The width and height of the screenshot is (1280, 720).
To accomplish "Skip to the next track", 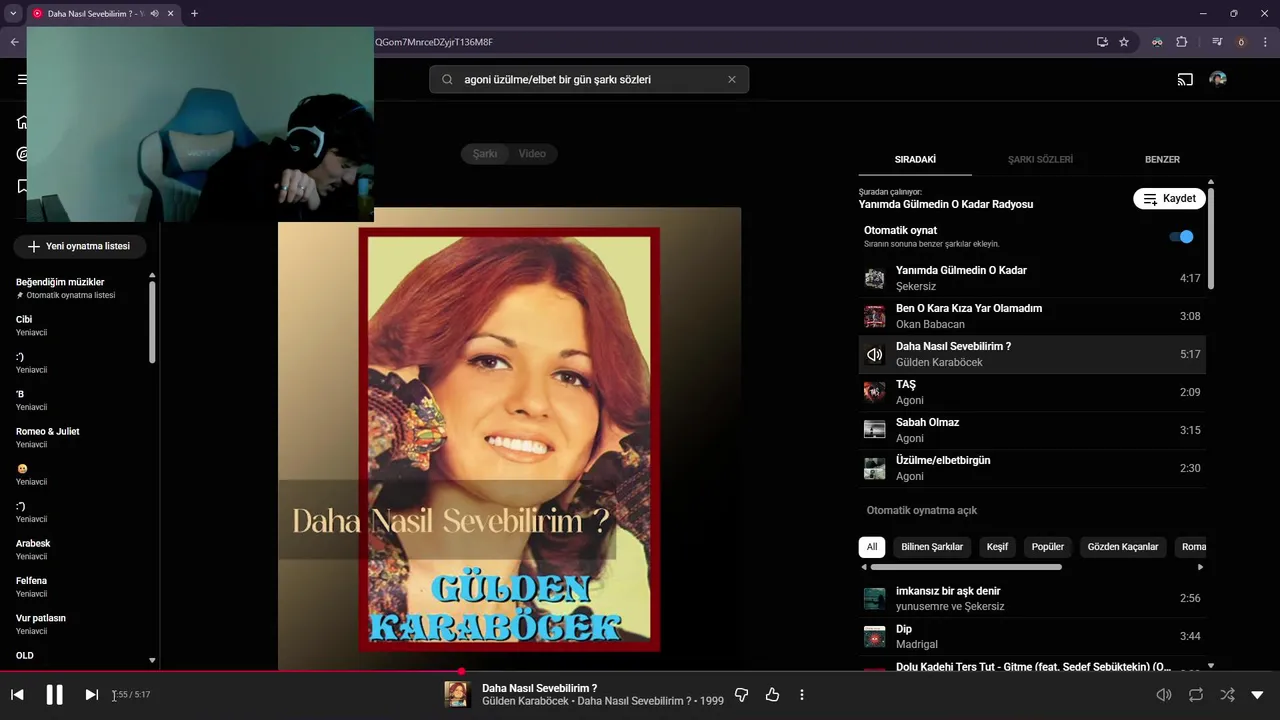I will 91,695.
